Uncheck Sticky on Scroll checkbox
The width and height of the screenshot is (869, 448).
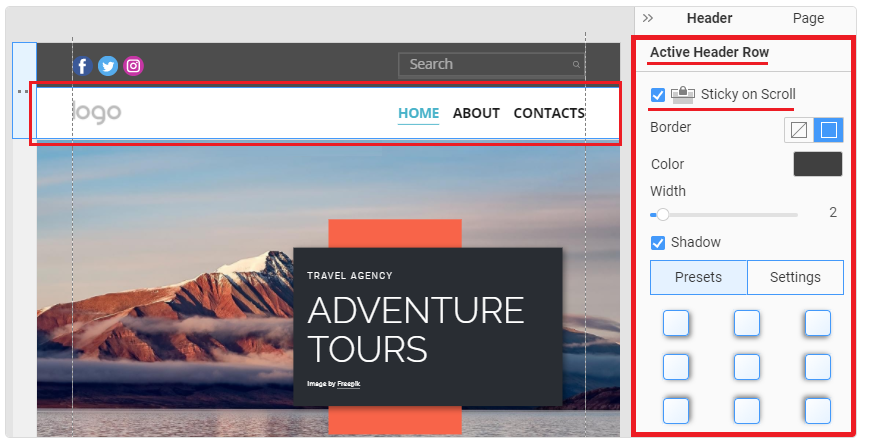click(658, 95)
